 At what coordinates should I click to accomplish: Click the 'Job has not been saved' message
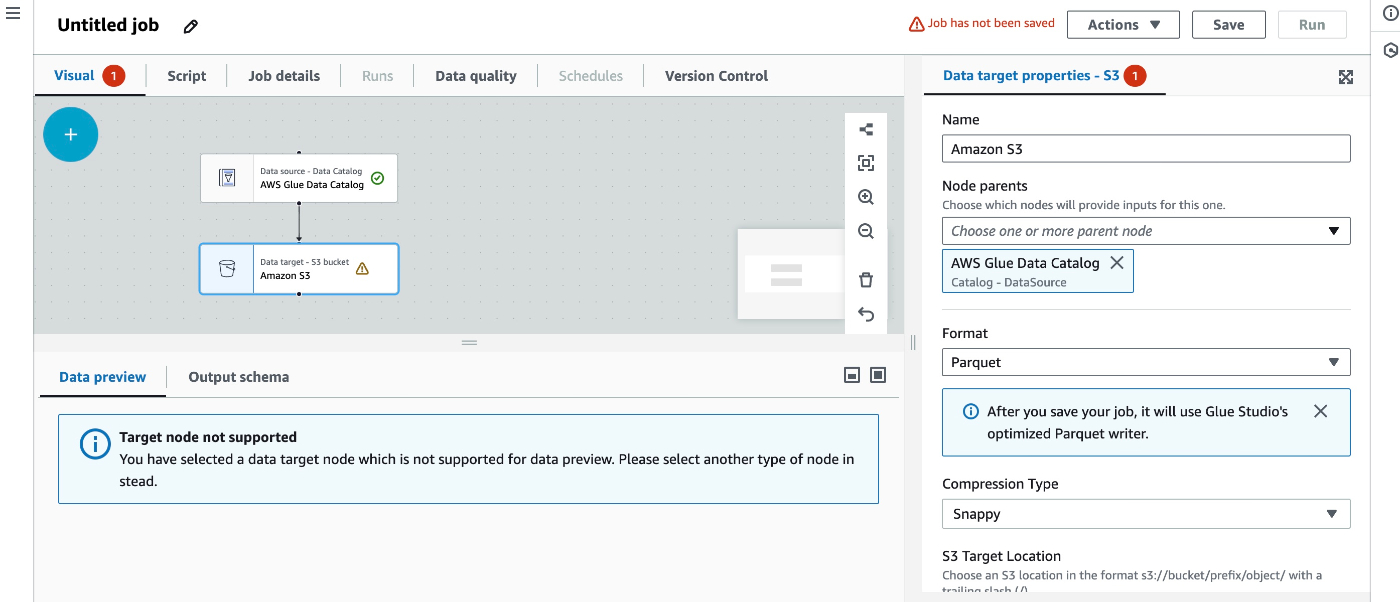coord(991,23)
